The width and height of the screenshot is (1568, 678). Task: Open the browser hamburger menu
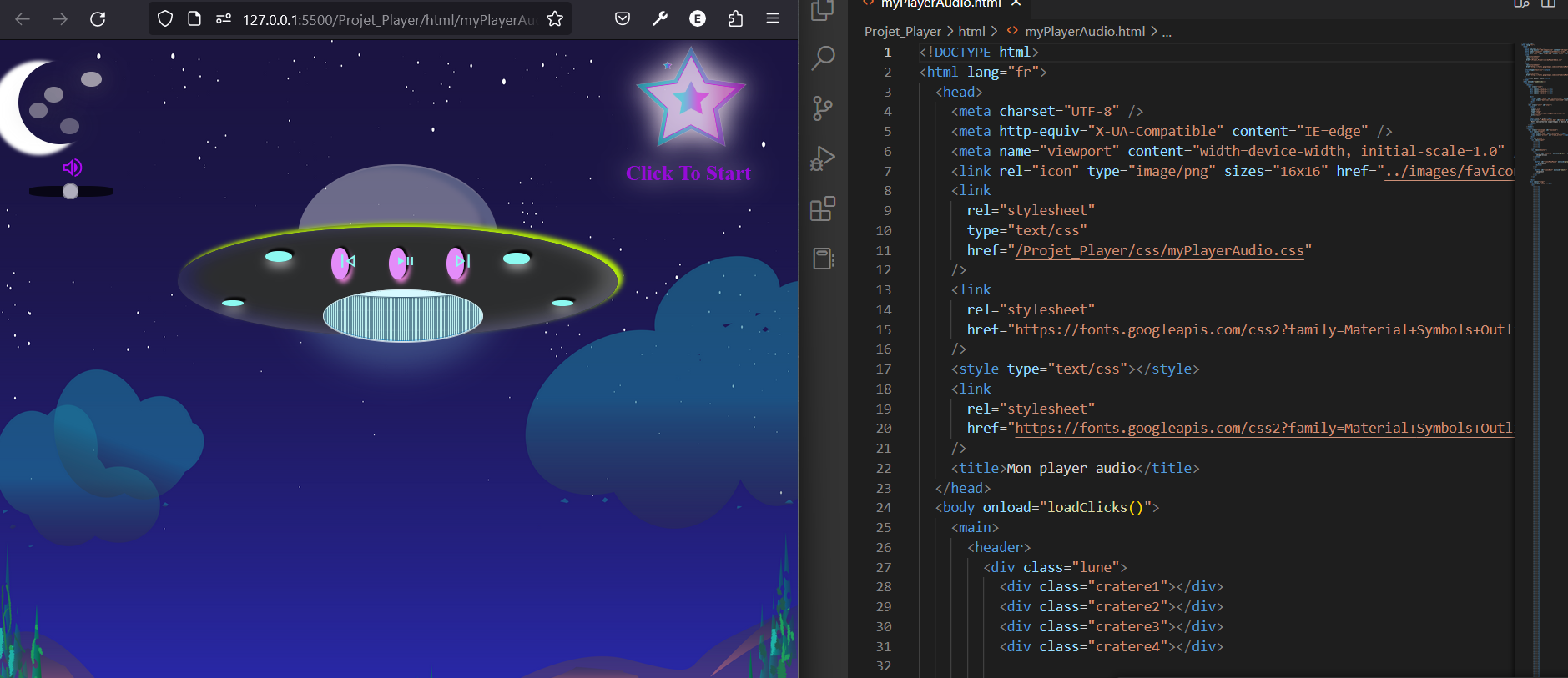click(773, 19)
